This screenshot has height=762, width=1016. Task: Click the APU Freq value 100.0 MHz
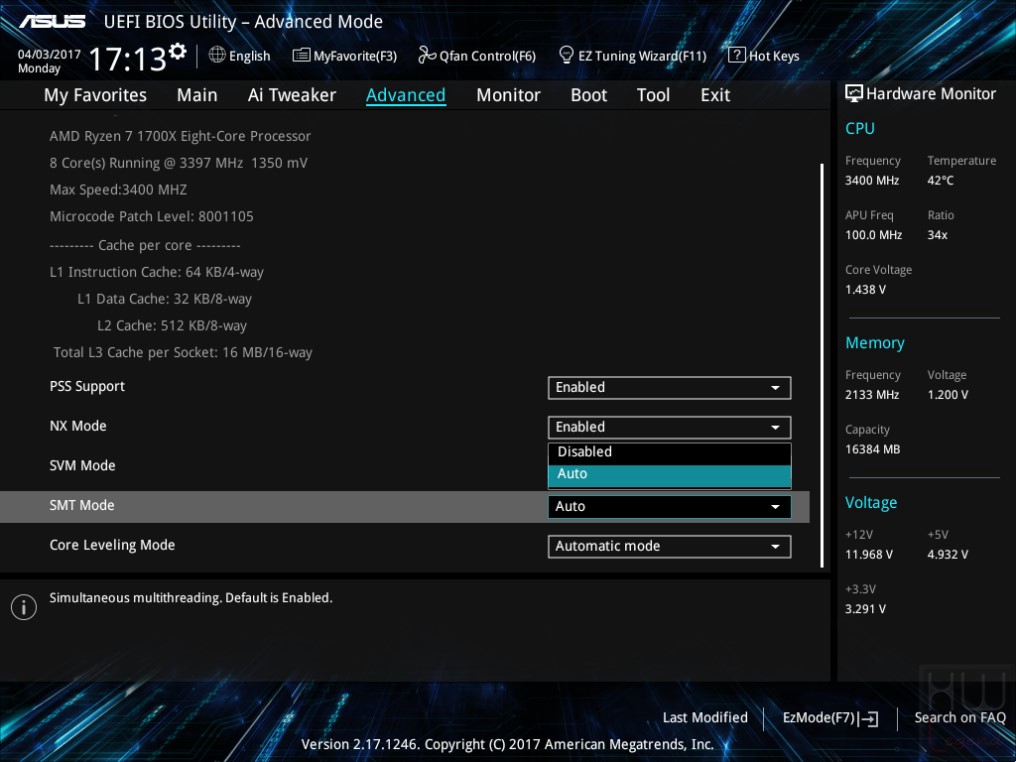[x=873, y=235]
